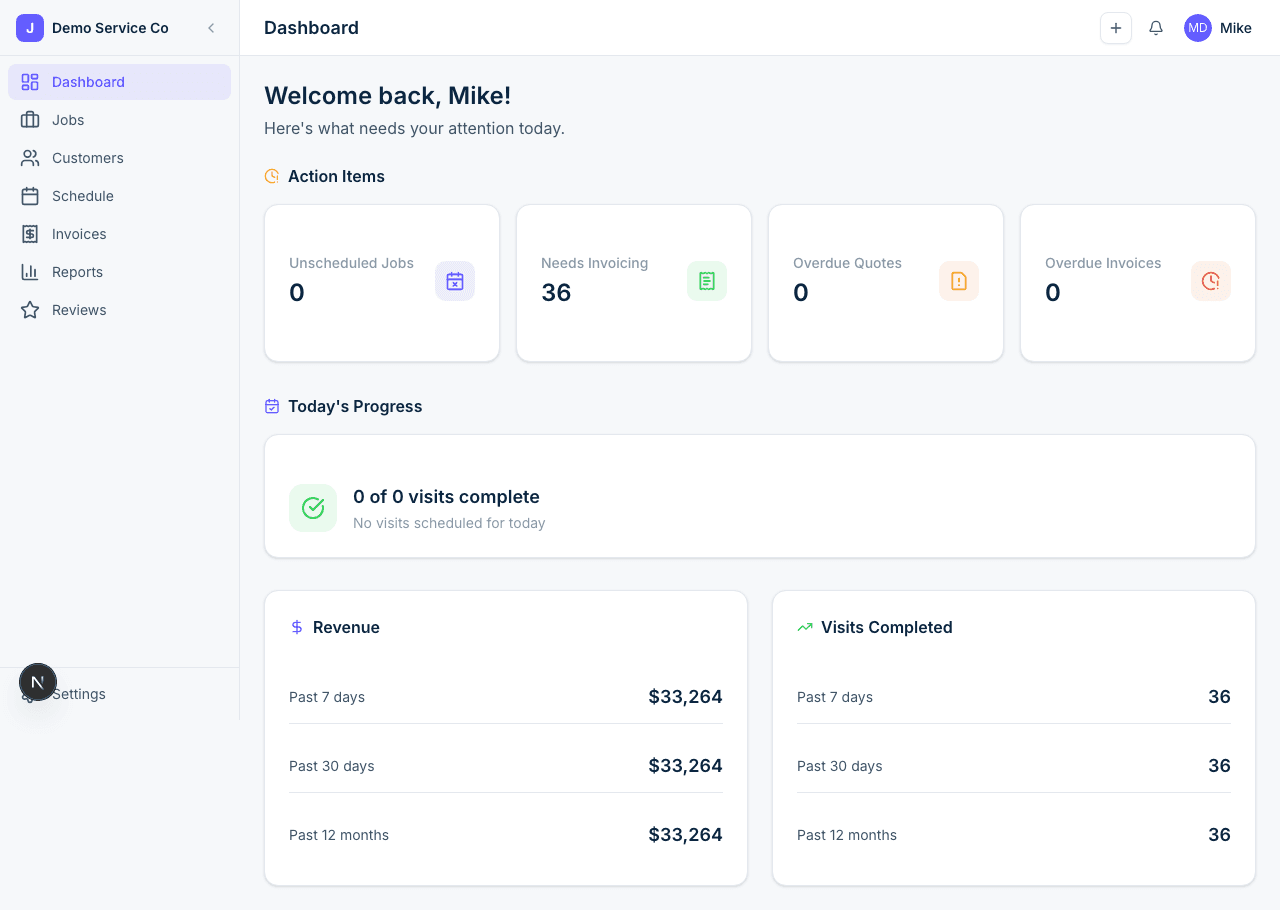Click the green checkmark circle icon
1280x910 pixels.
point(313,508)
